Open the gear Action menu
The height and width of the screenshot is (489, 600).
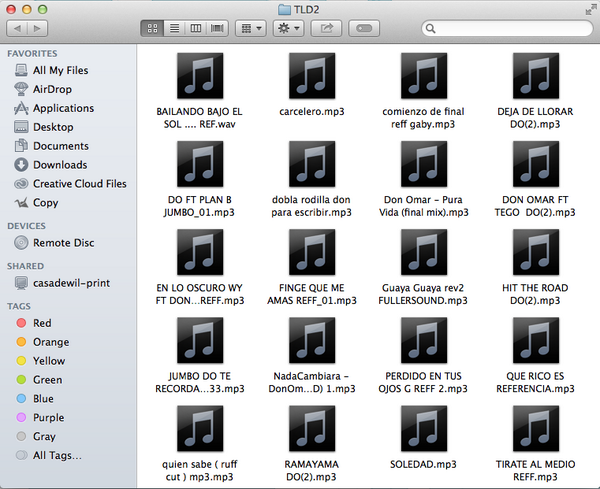coord(289,29)
